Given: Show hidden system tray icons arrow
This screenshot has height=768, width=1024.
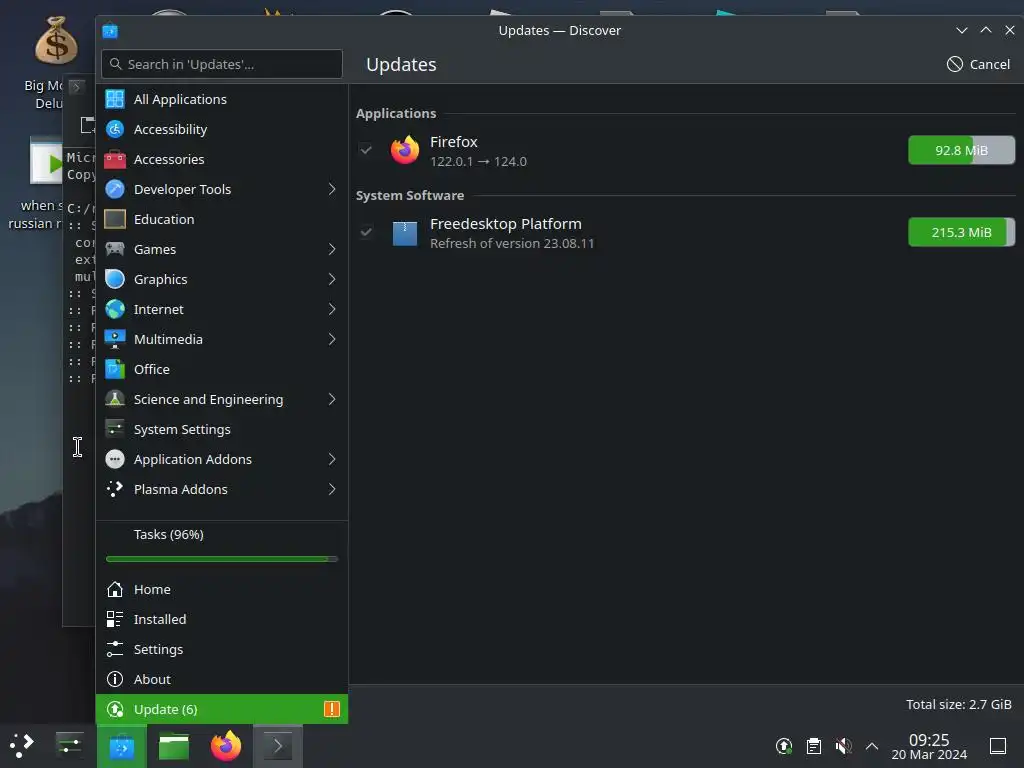Looking at the screenshot, I should (x=872, y=746).
